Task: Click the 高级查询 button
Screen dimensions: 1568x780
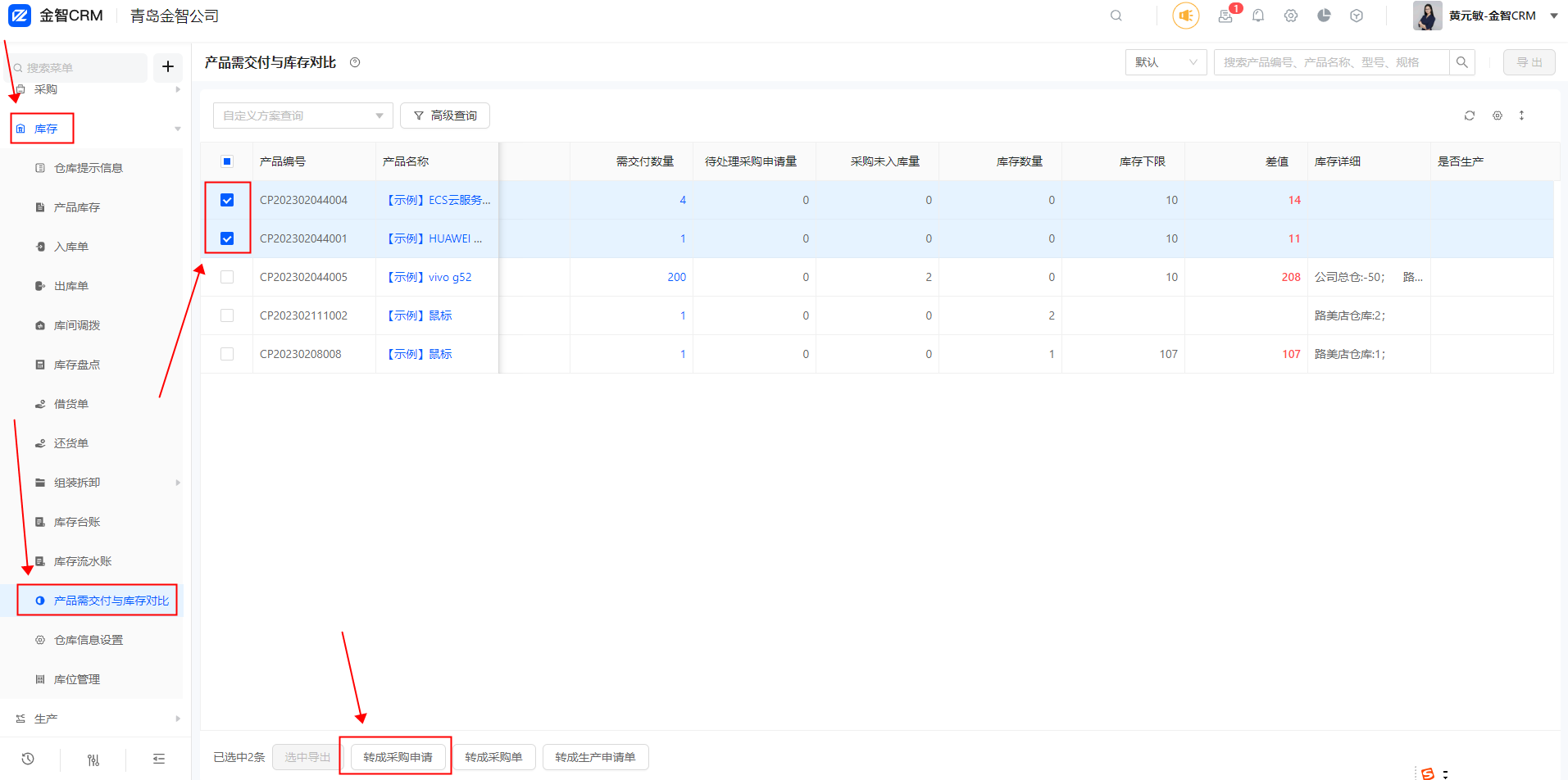Action: click(445, 116)
